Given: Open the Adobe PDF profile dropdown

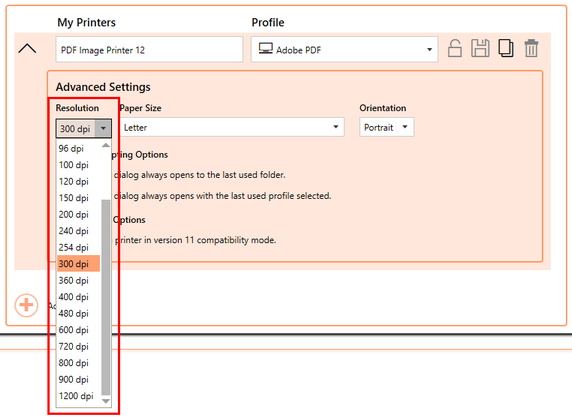Looking at the screenshot, I should (x=344, y=49).
